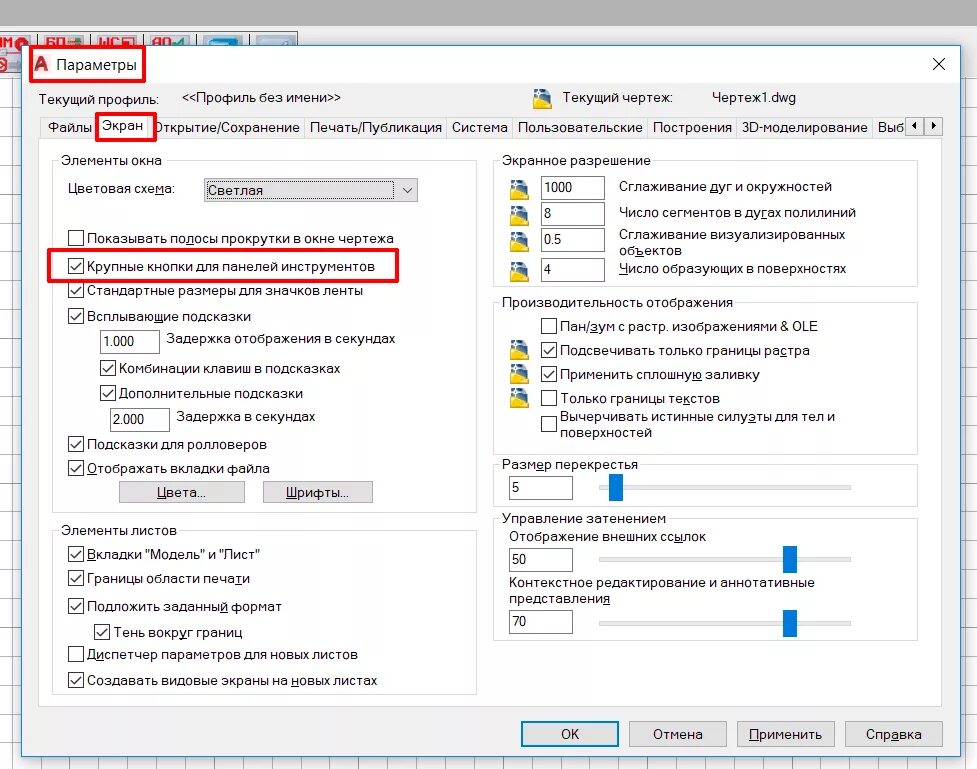Viewport: 977px width, 769px height.
Task: Click the AutoCAD logo in Параметры title bar
Action: [42, 64]
